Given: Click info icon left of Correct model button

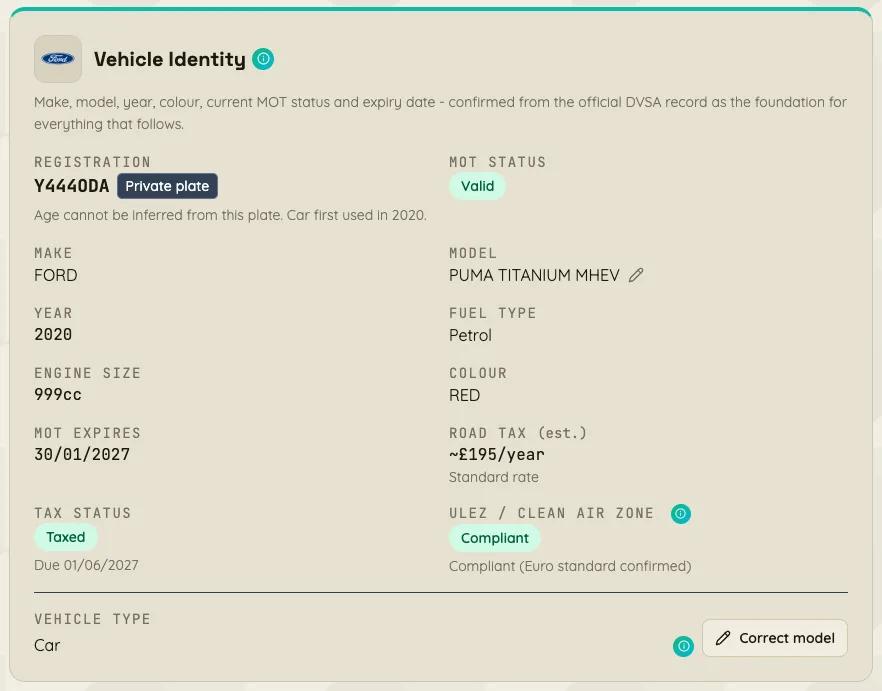Looking at the screenshot, I should coord(683,646).
